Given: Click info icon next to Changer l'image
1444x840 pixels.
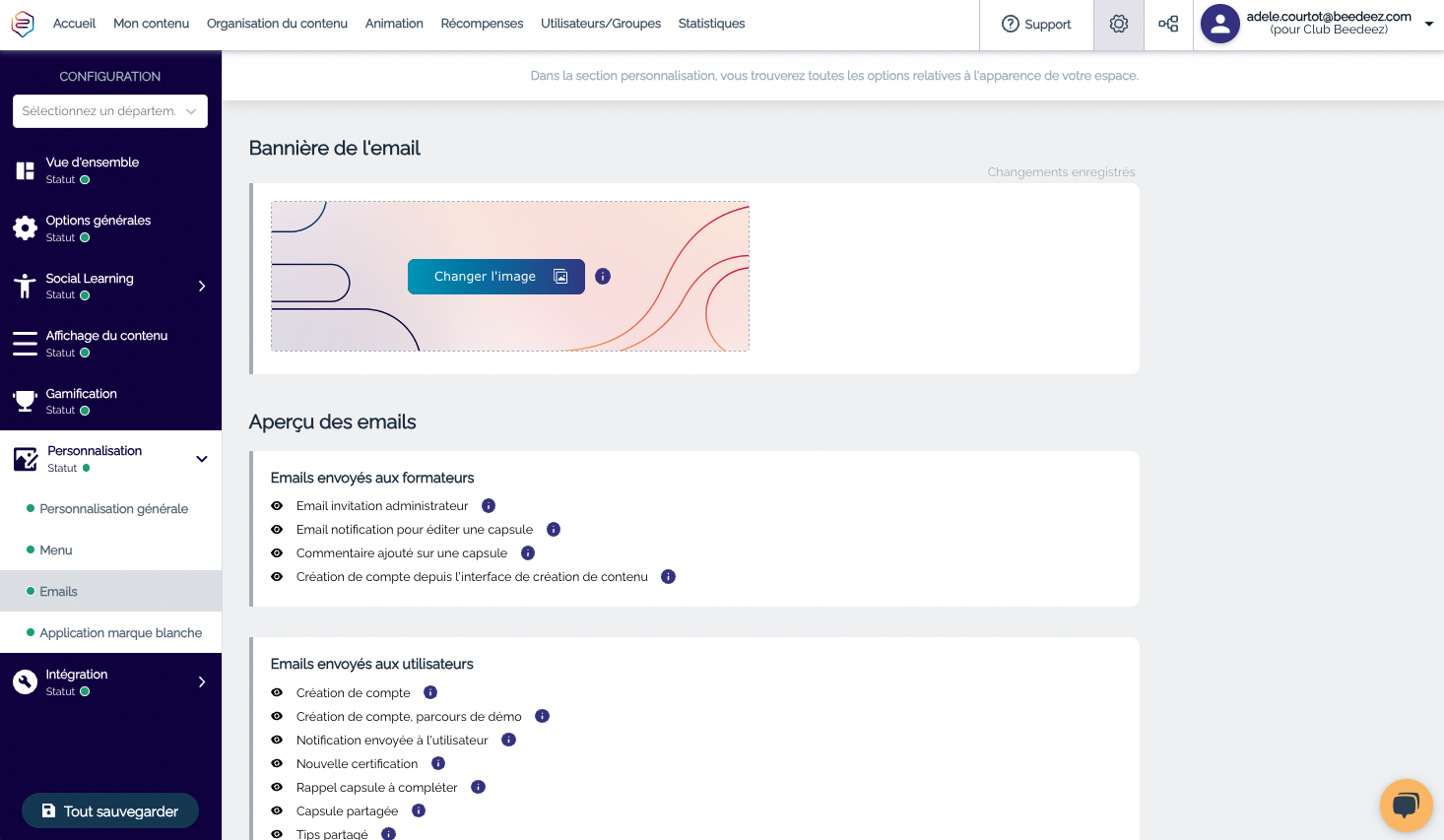Looking at the screenshot, I should click(603, 277).
